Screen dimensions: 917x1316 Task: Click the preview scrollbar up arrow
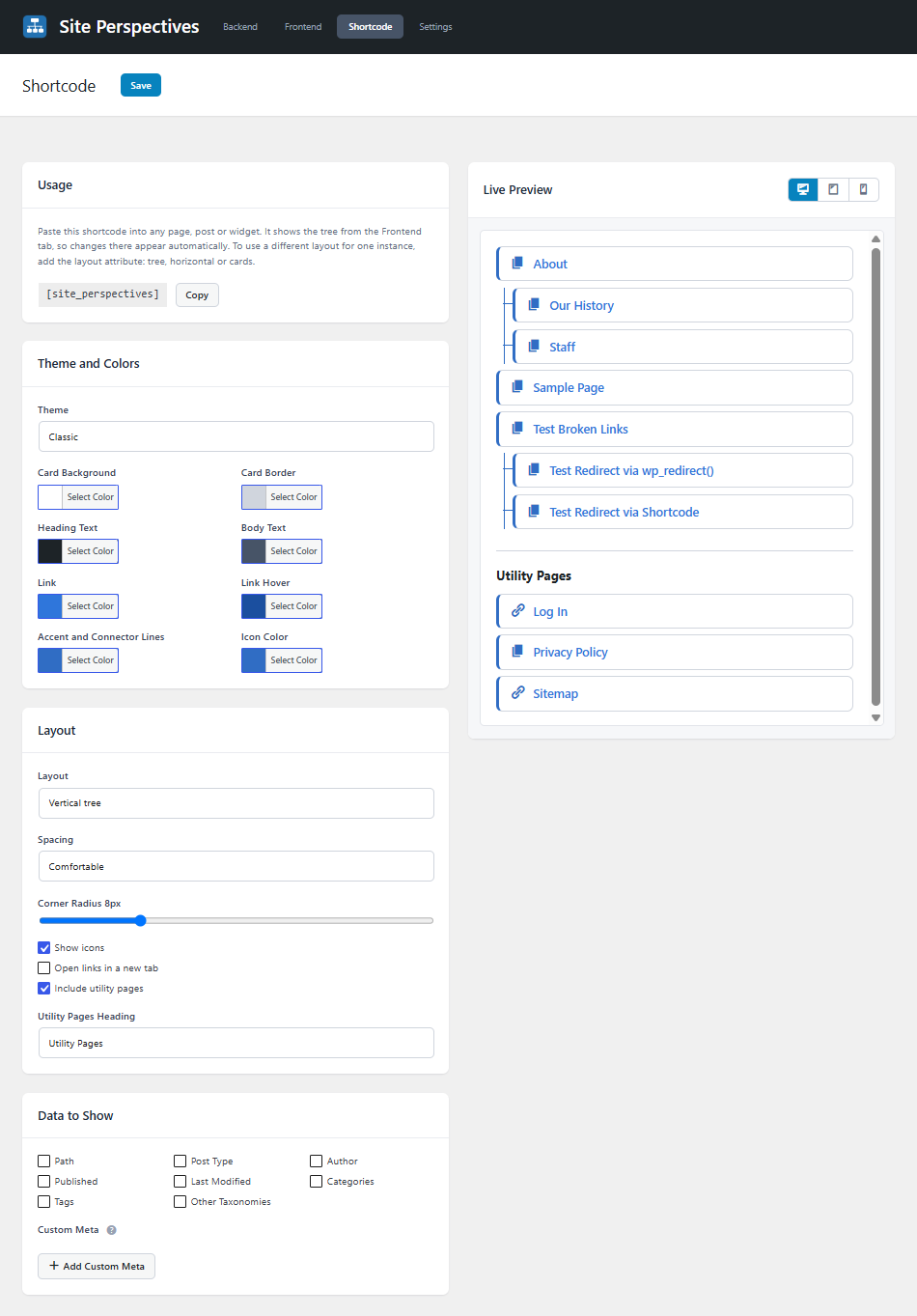pos(876,238)
